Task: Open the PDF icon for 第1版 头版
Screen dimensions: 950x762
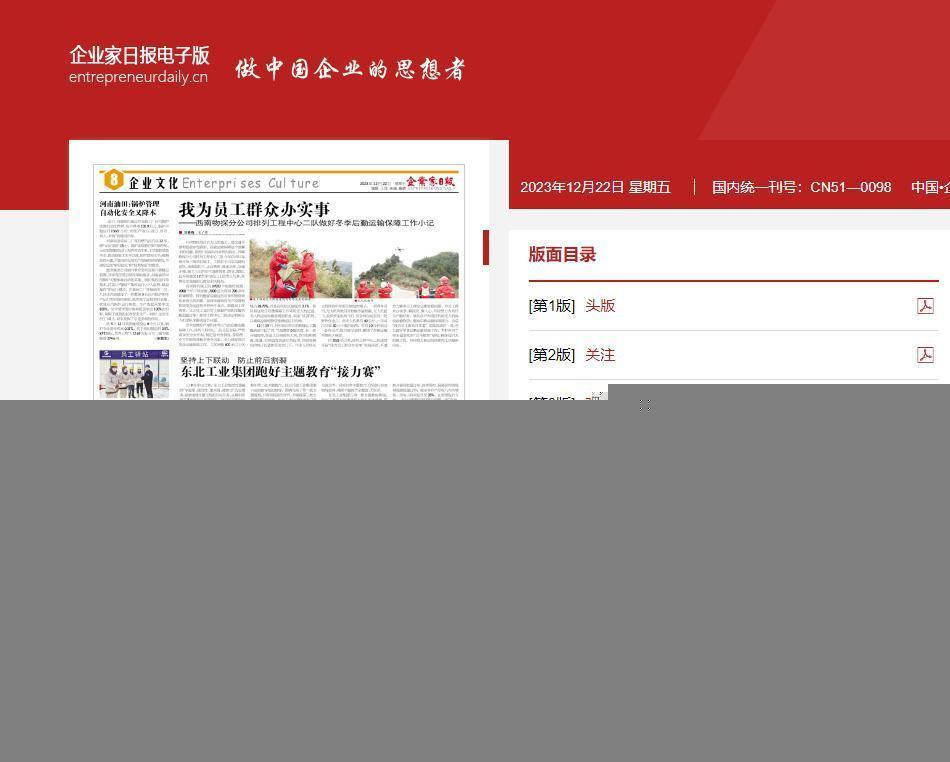Action: point(925,306)
